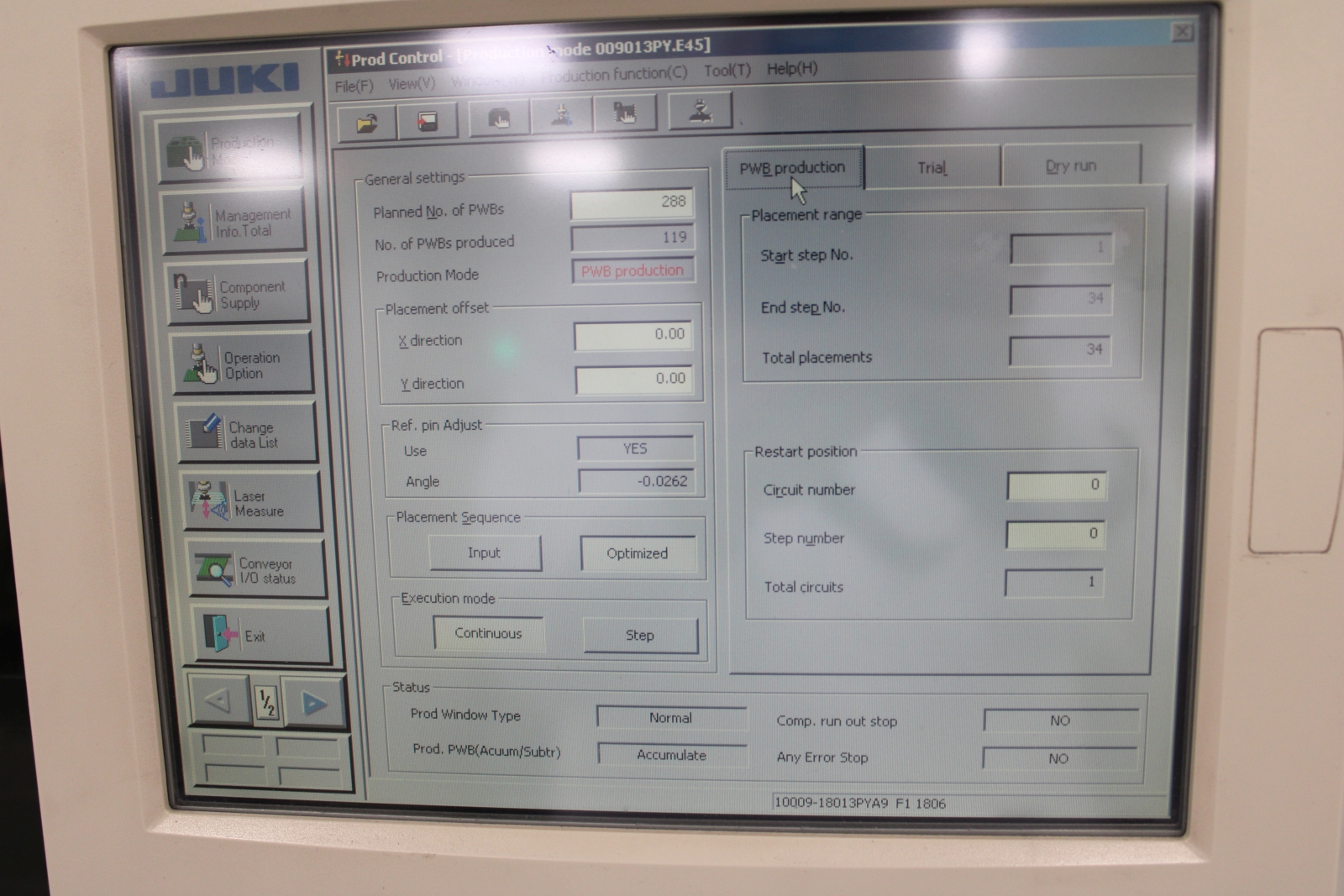This screenshot has width=1344, height=896.
Task: Open the Operation Option panel
Action: click(242, 364)
